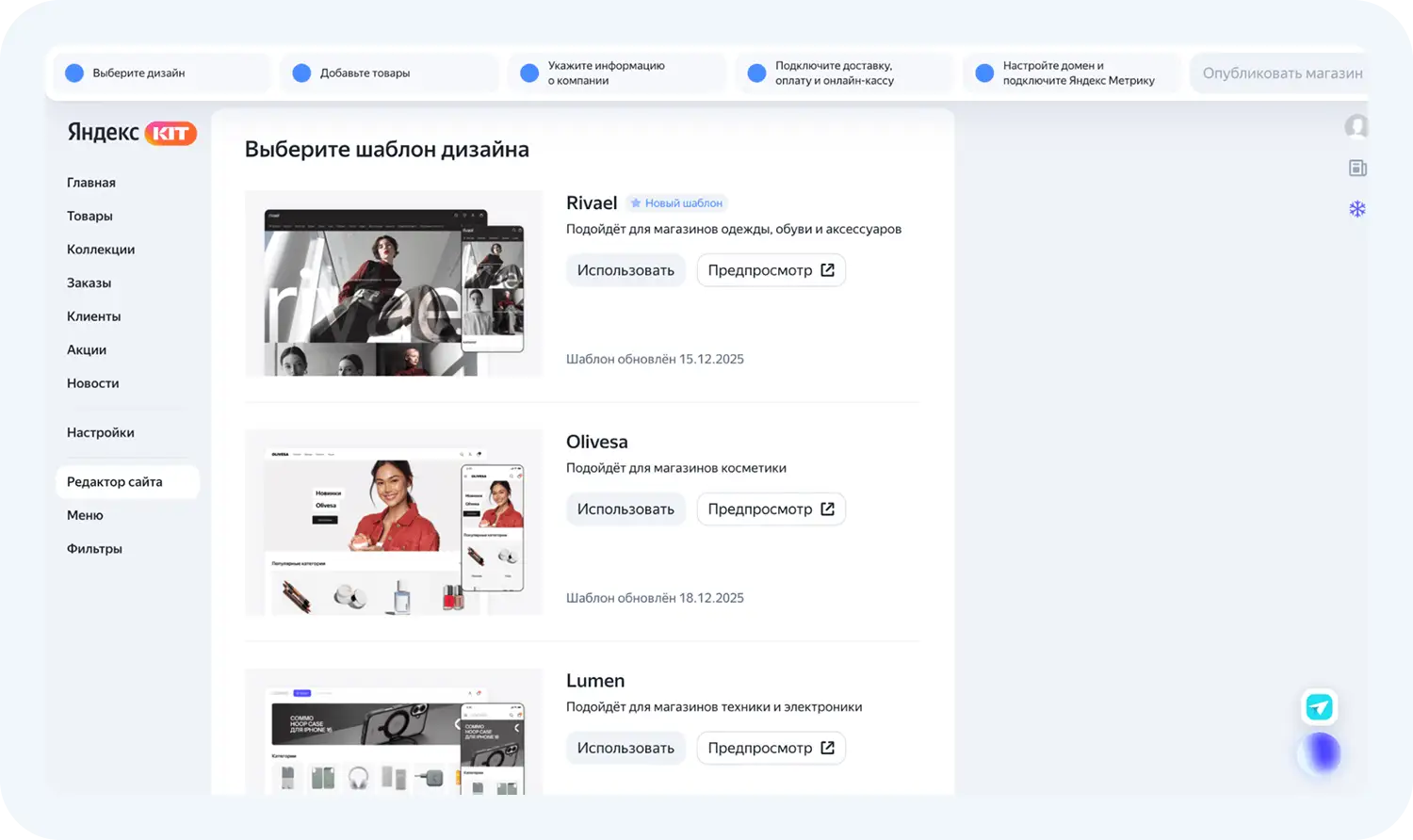Open Товары in the left menu

pos(89,217)
